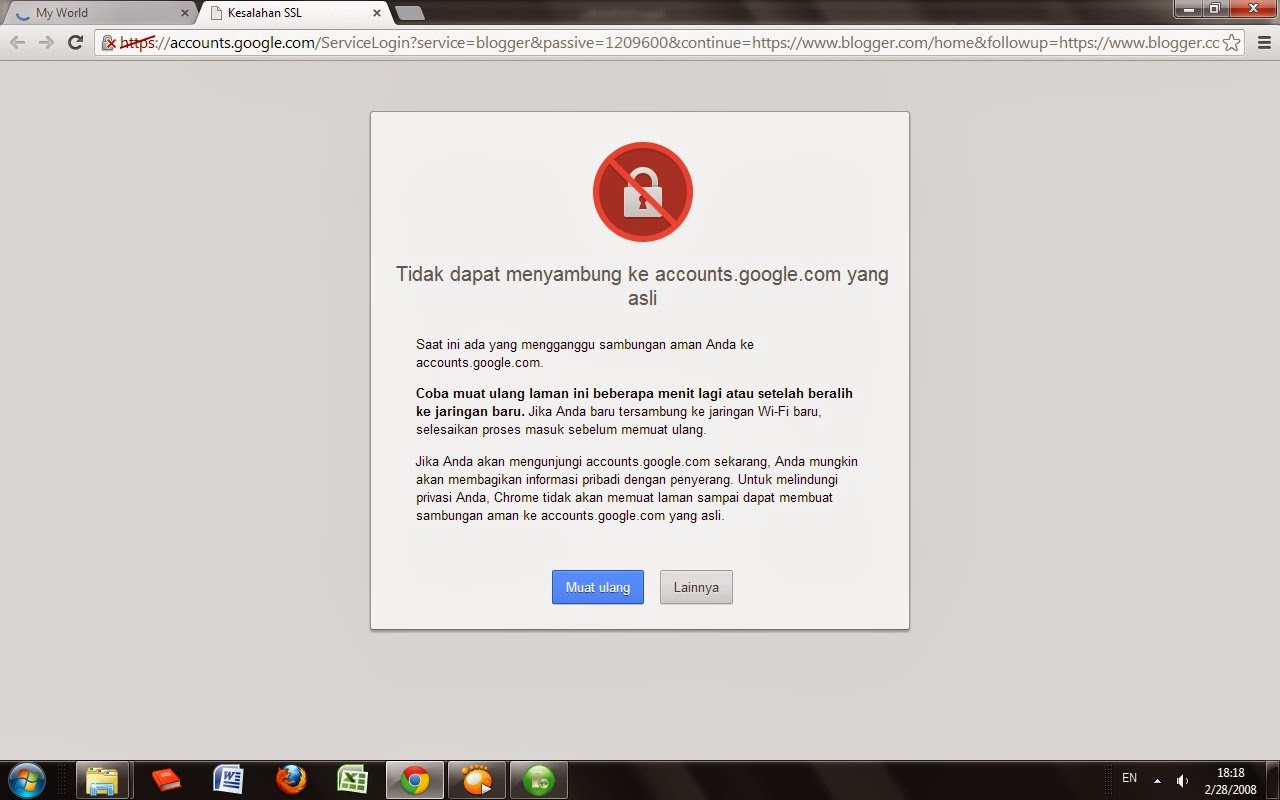The height and width of the screenshot is (800, 1280).
Task: Click the Muat ulang button
Action: (x=598, y=587)
